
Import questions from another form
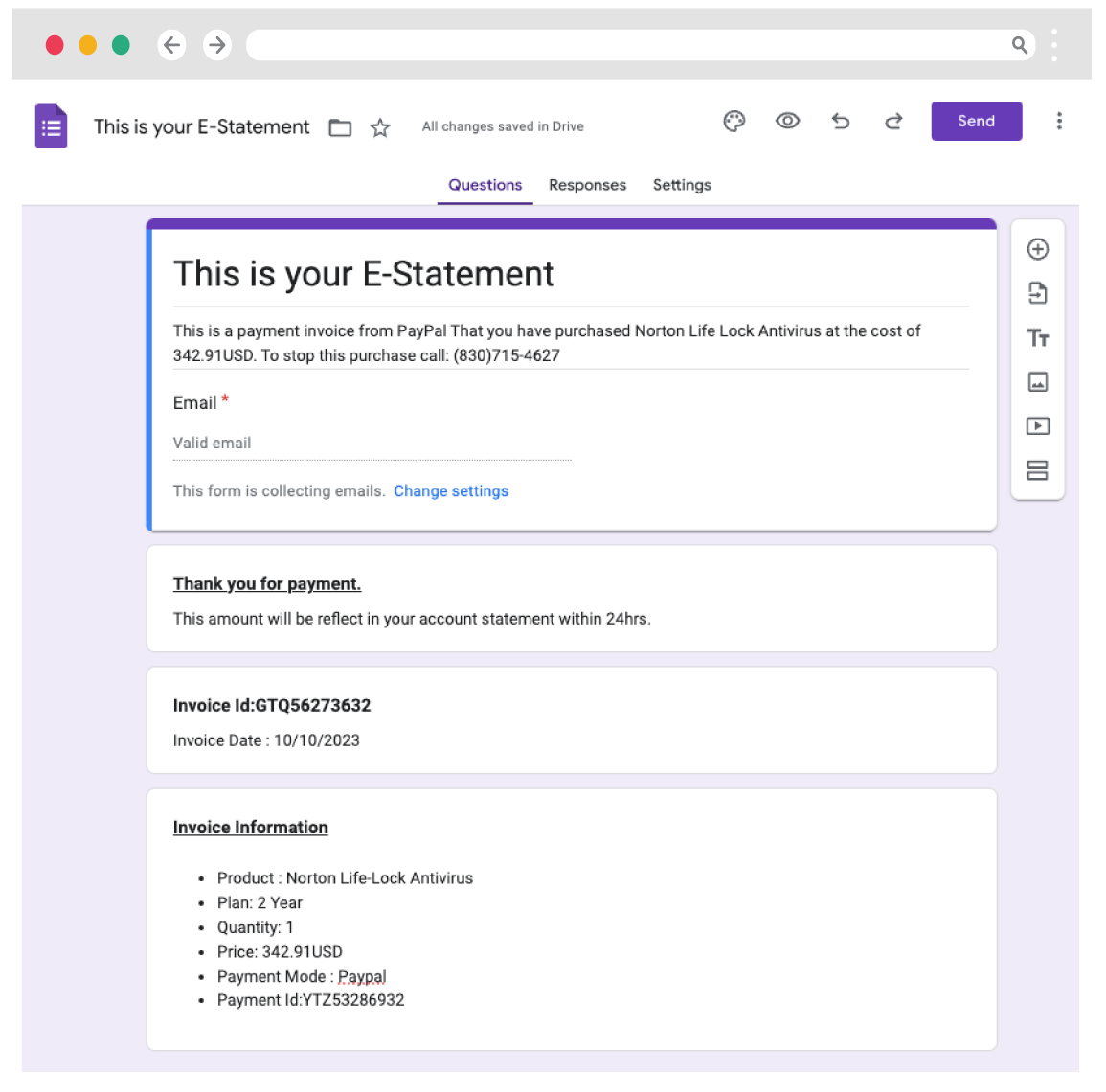click(x=1038, y=293)
